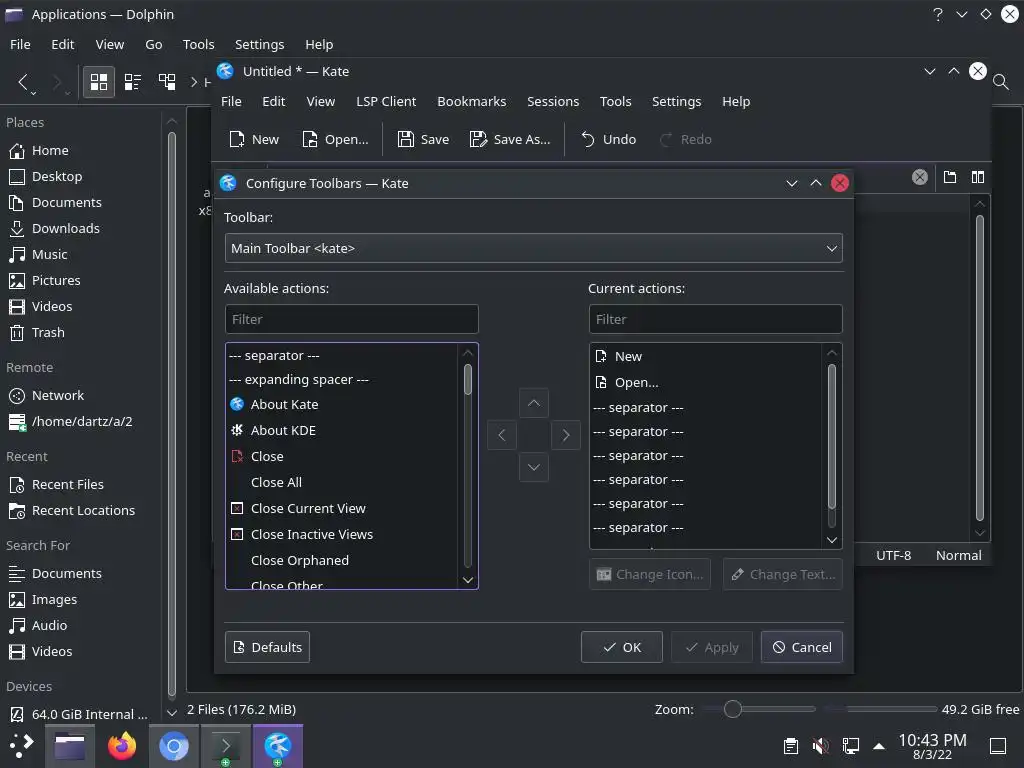The width and height of the screenshot is (1024, 768).
Task: Click New in Kate's main toolbar
Action: [x=254, y=139]
